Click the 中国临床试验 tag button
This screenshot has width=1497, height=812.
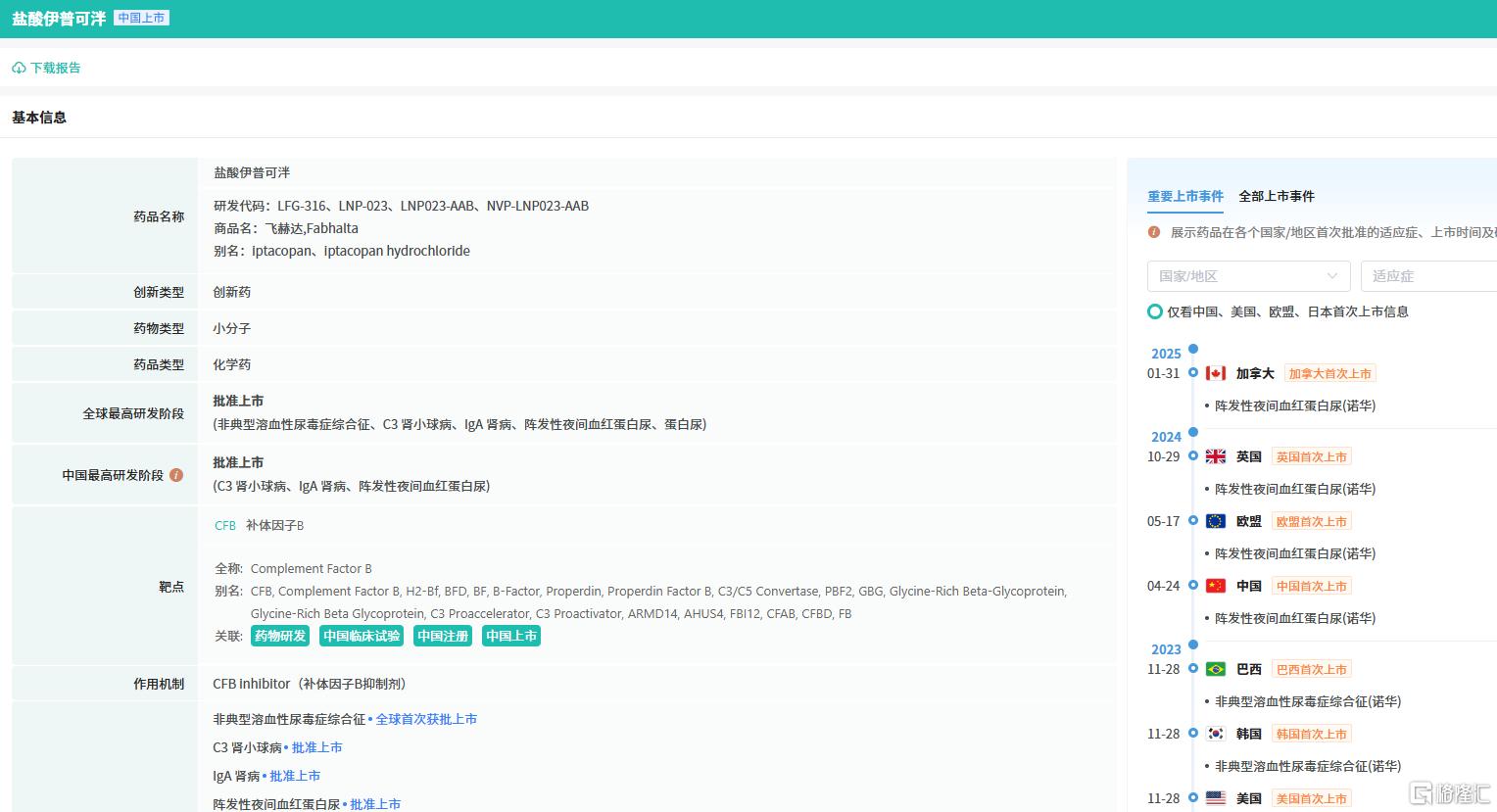(x=362, y=636)
